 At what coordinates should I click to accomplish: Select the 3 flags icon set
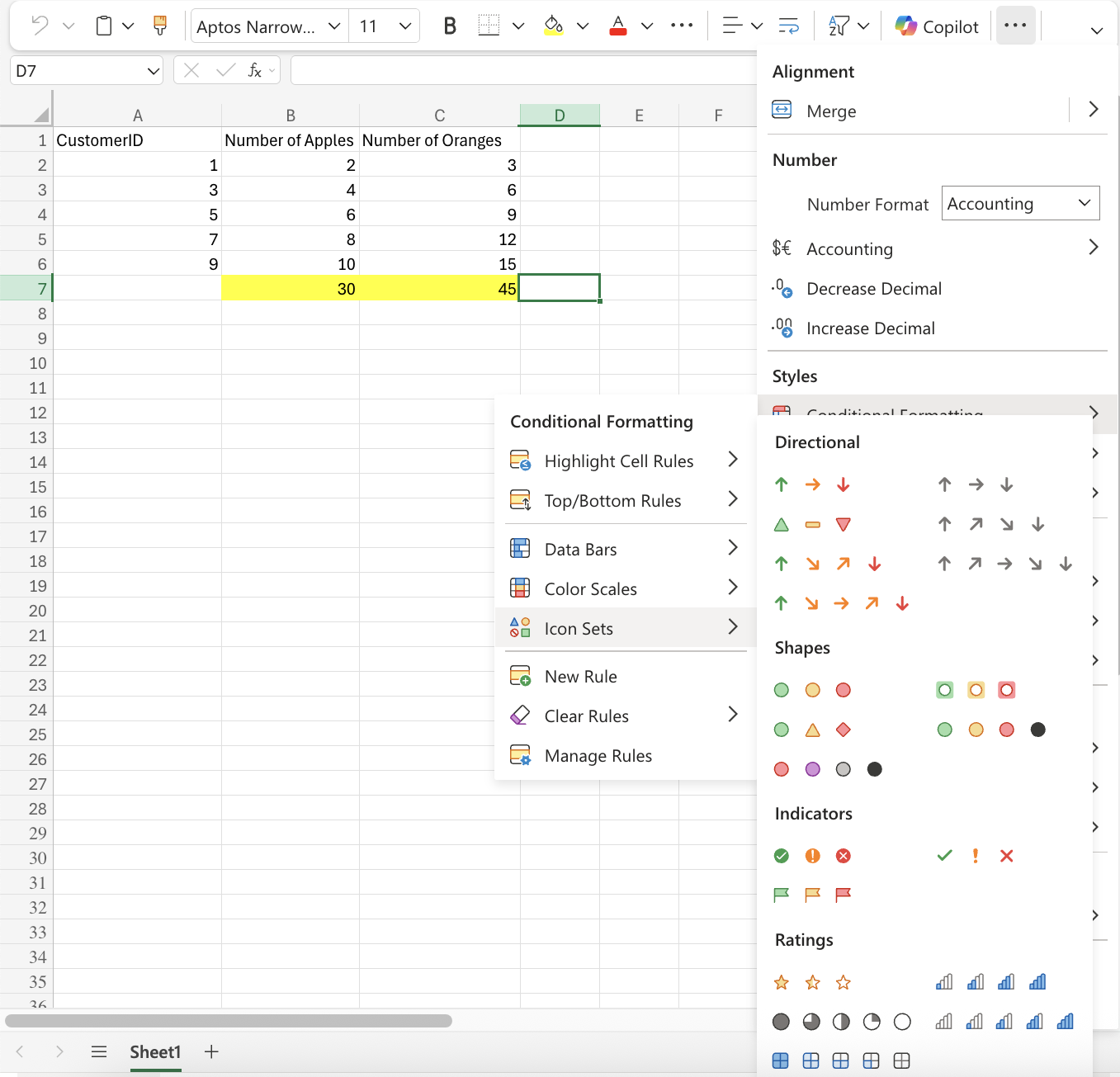click(x=812, y=895)
